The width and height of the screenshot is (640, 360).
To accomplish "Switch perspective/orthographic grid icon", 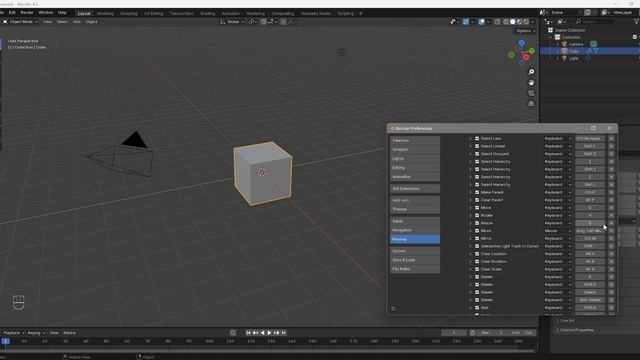I will click(x=531, y=104).
